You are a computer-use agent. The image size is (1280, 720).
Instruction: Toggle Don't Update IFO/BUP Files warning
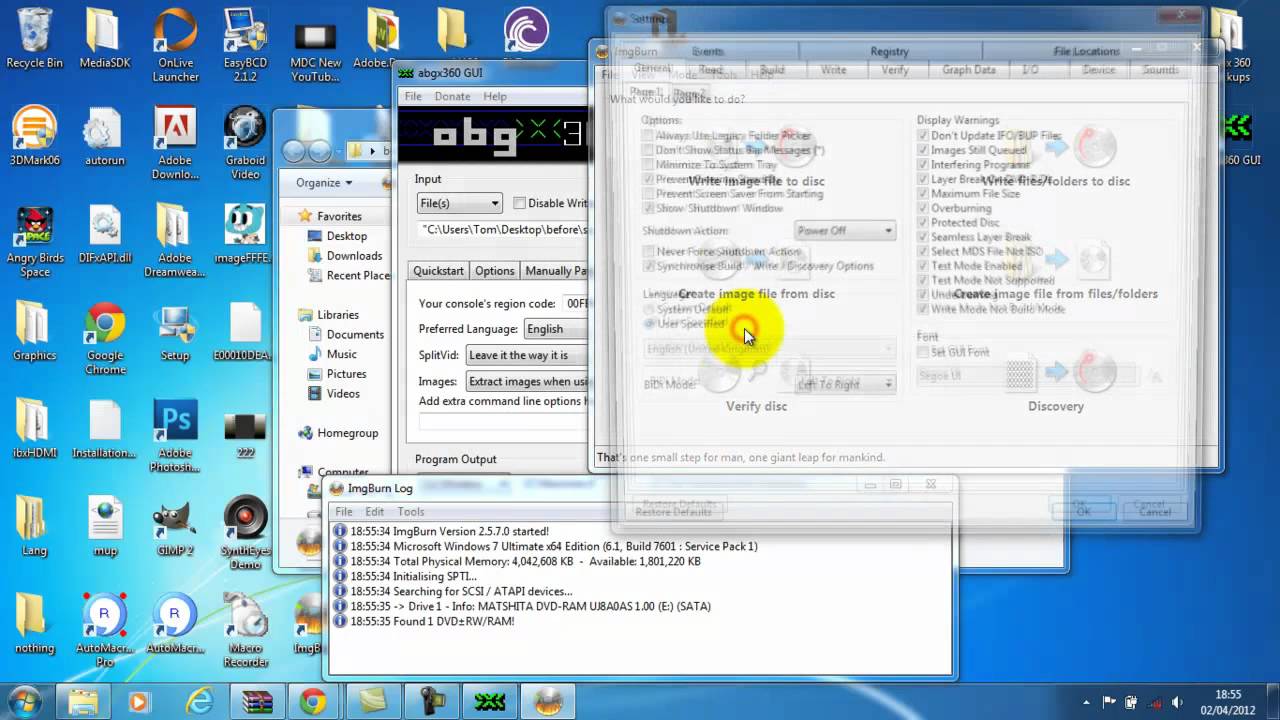923,135
